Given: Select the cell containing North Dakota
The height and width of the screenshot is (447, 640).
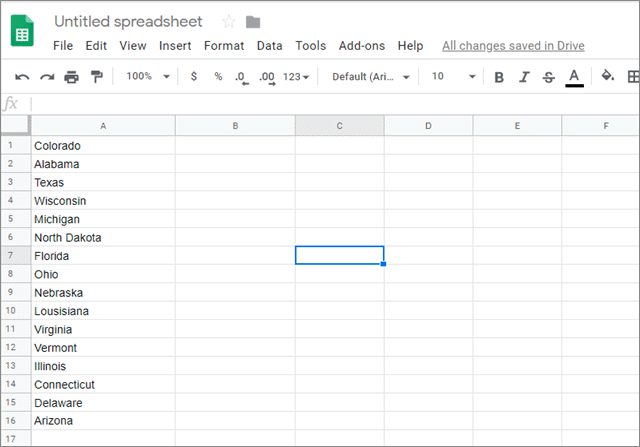Looking at the screenshot, I should pyautogui.click(x=103, y=237).
